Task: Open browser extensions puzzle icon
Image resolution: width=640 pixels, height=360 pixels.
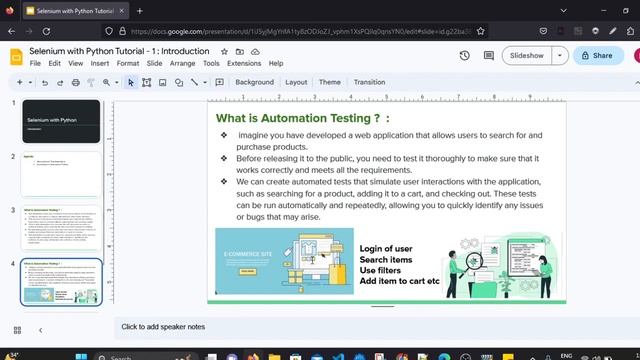Action: coord(630,31)
